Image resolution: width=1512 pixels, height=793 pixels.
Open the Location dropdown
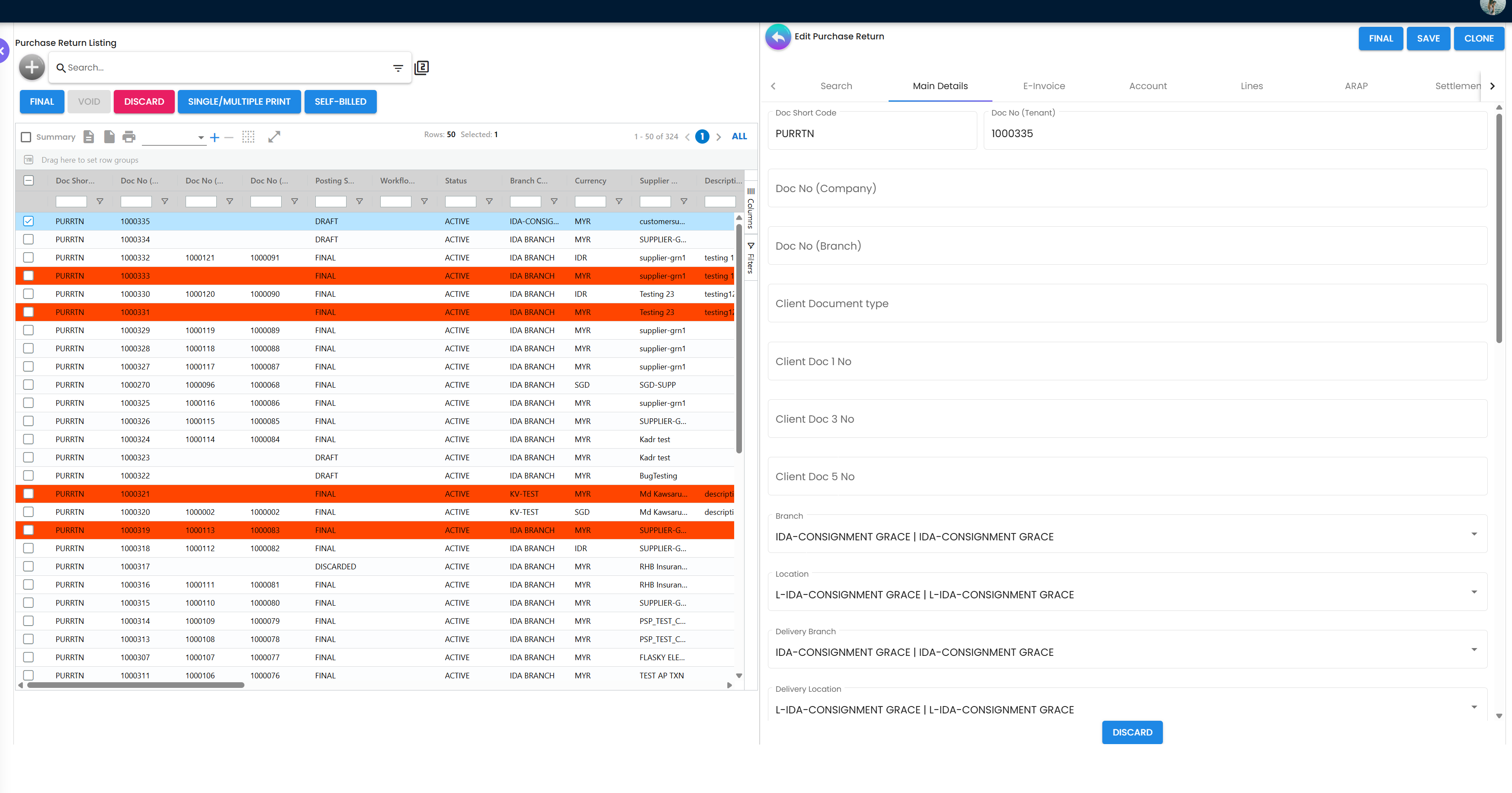pos(1127,592)
